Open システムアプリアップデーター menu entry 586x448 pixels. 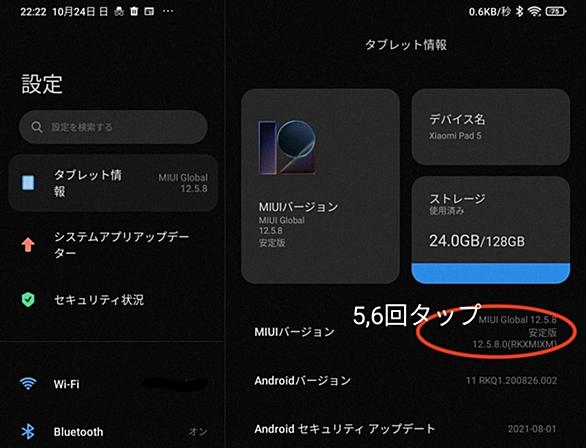(113, 245)
